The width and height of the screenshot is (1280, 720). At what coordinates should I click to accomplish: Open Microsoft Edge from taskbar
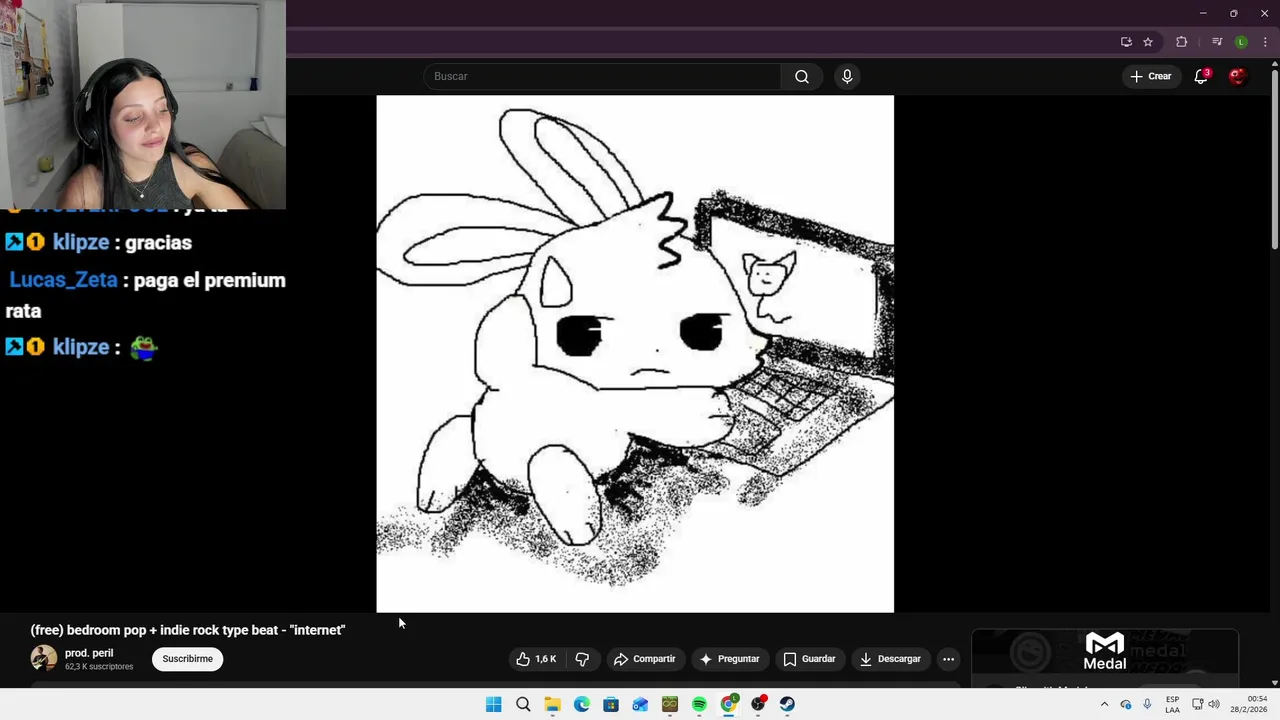pyautogui.click(x=581, y=704)
